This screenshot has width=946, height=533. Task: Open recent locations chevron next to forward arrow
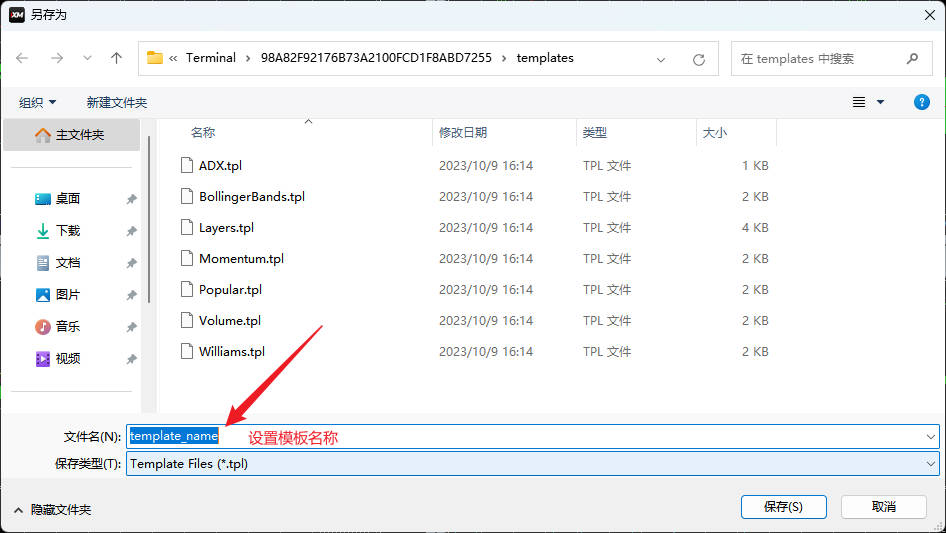coord(87,58)
